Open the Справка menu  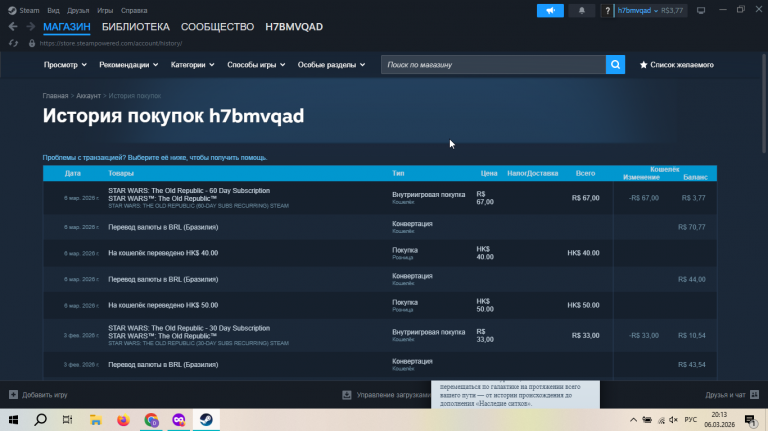134,10
